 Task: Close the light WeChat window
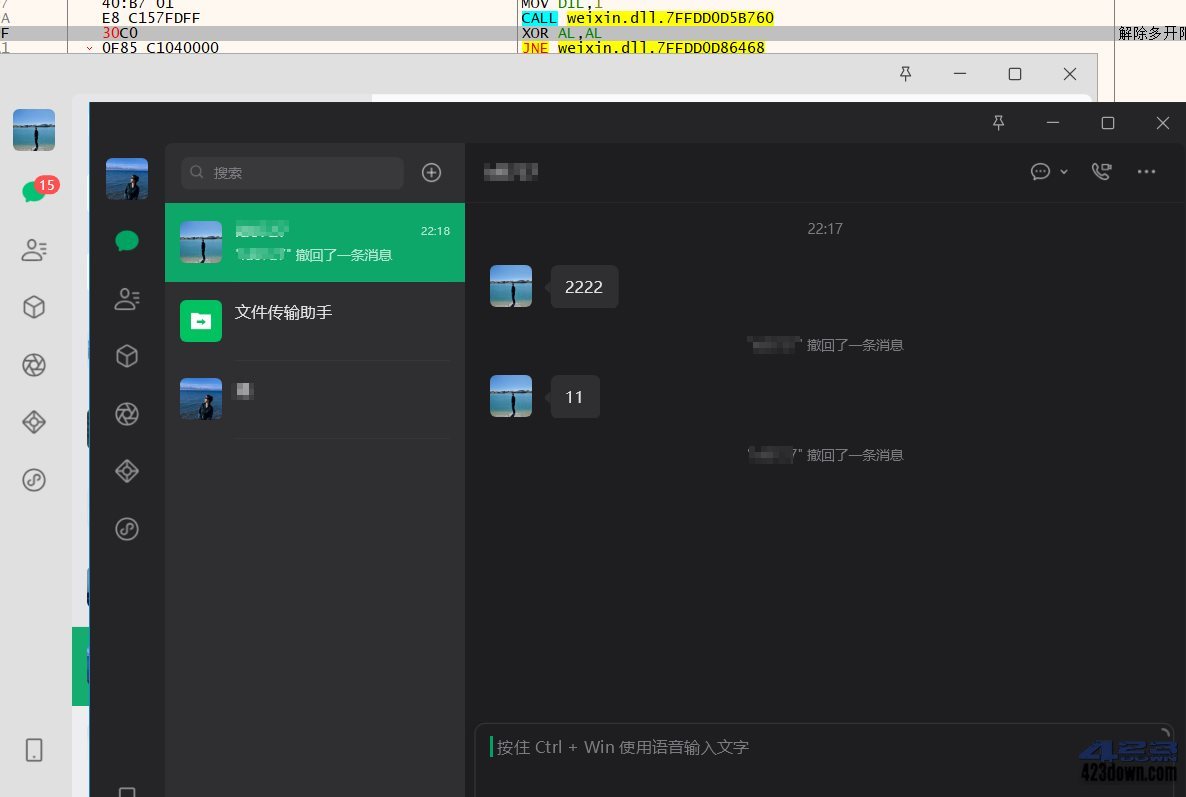[x=1070, y=73]
